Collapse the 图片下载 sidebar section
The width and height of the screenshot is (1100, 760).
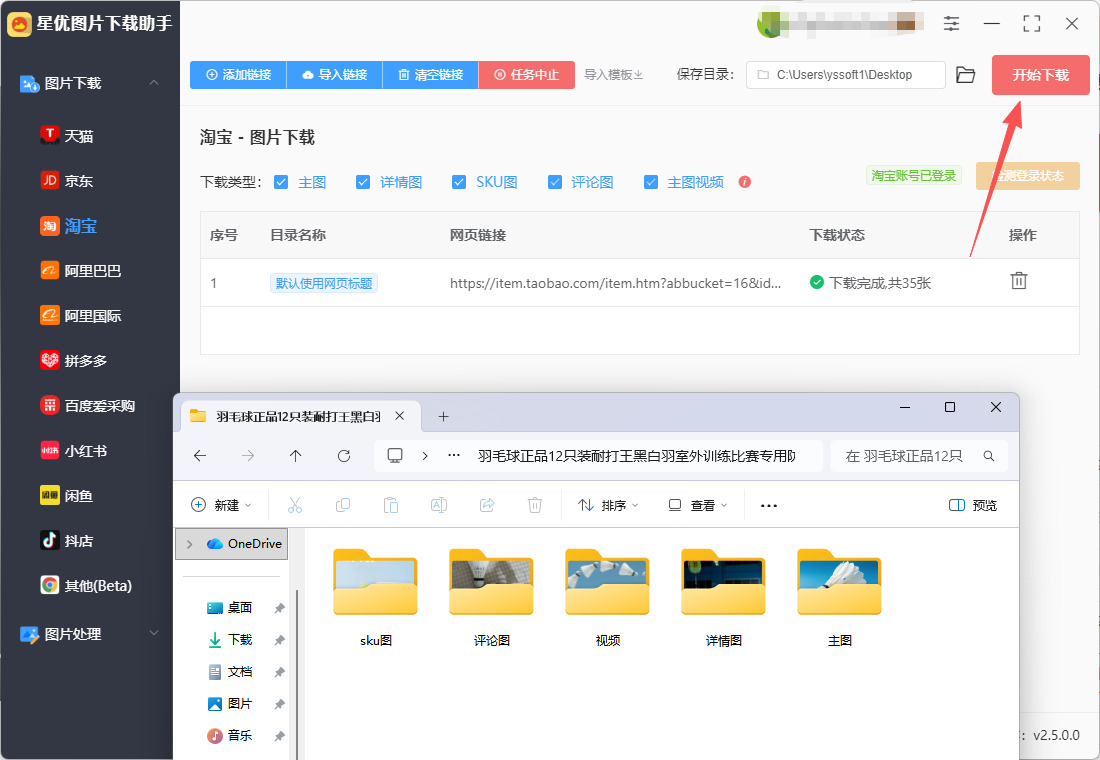(x=154, y=83)
